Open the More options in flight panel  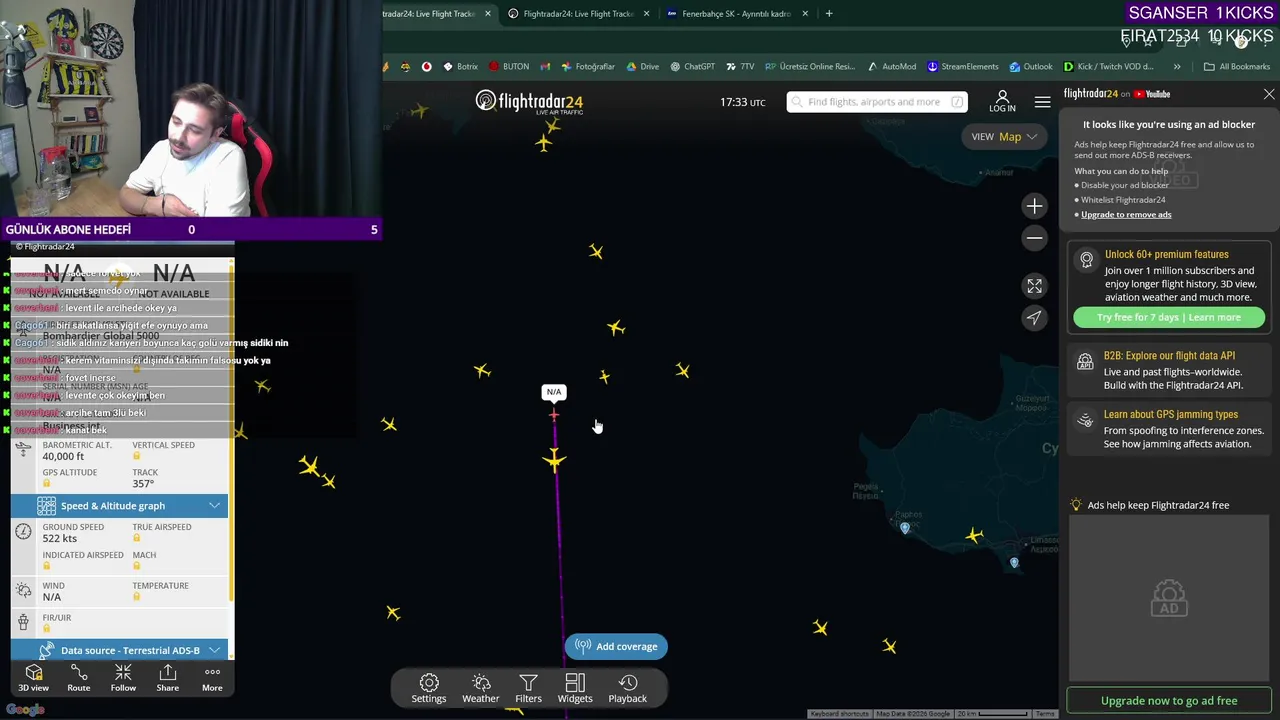coord(212,678)
